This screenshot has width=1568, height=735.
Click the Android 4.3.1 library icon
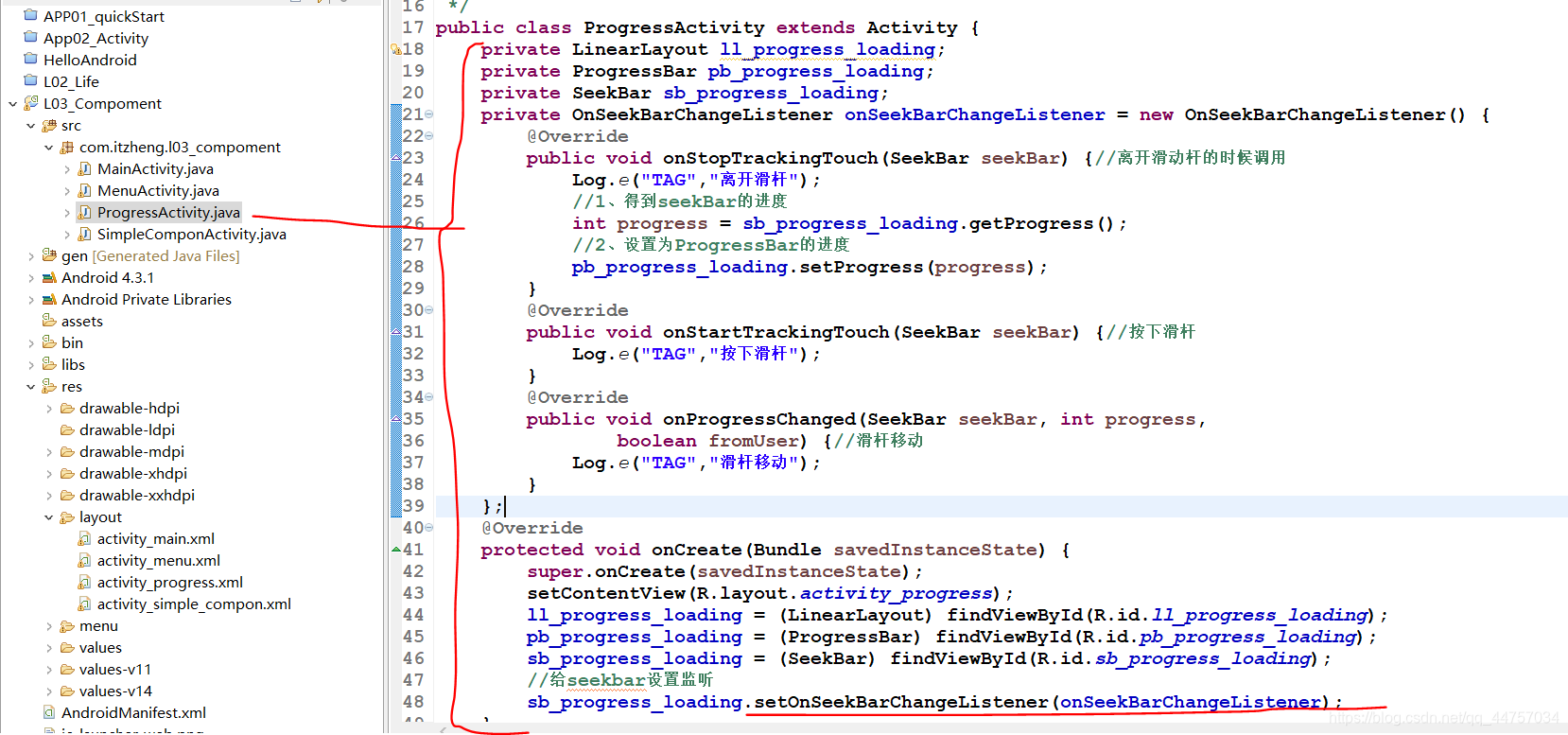[49, 277]
